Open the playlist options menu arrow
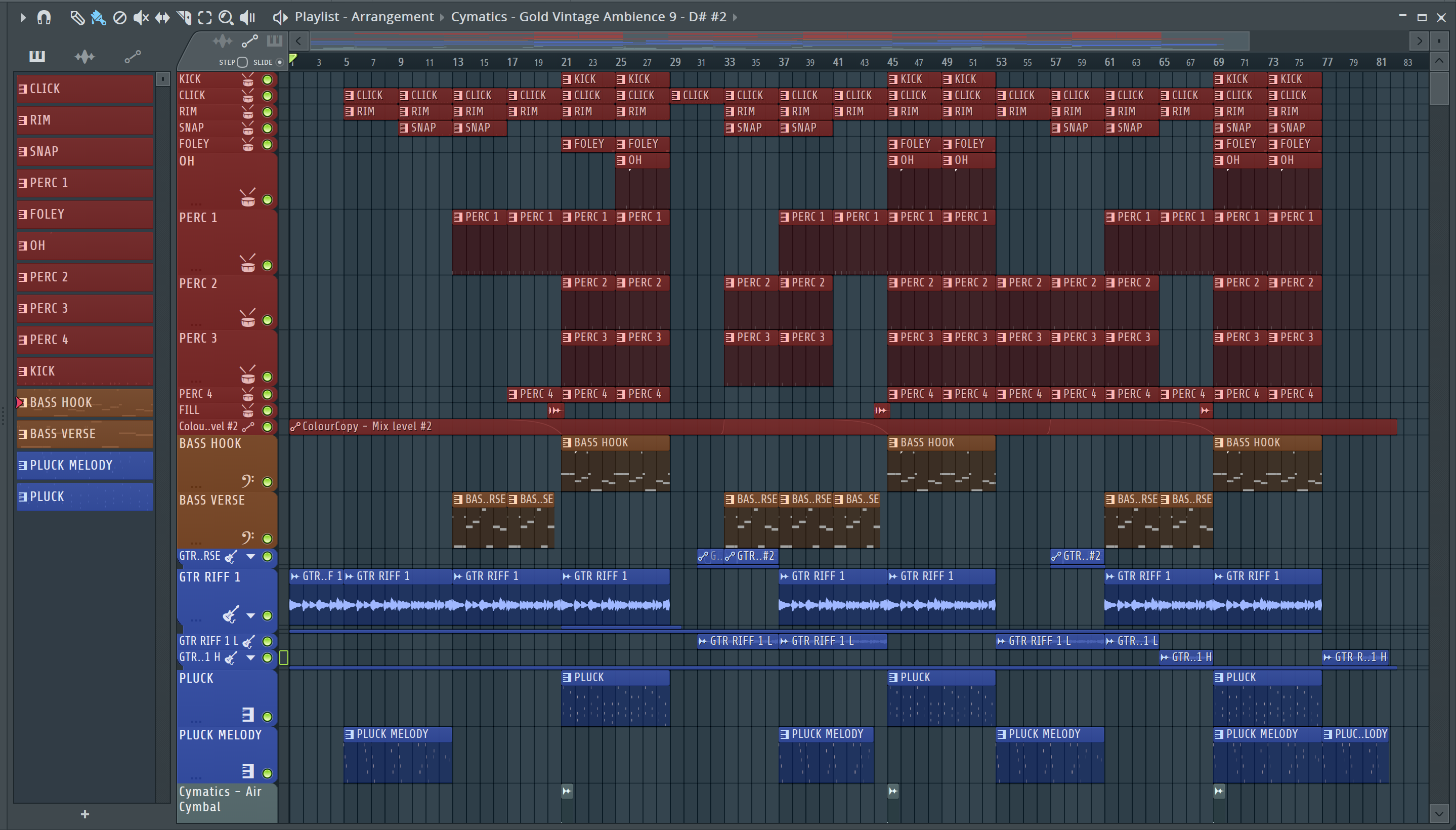This screenshot has height=830, width=1456. pos(23,18)
